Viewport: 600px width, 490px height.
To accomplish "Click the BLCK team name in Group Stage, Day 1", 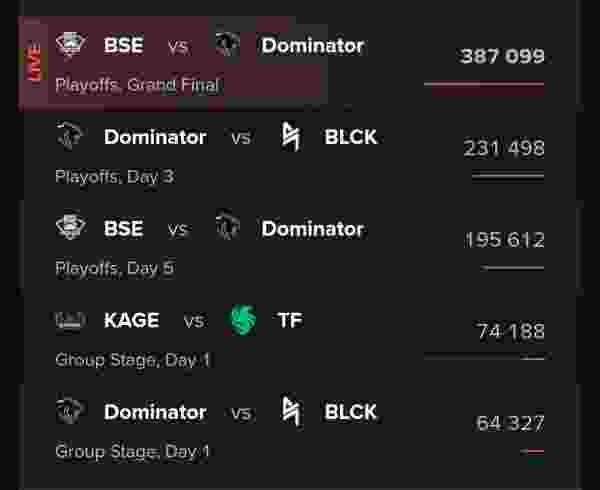I will tap(351, 412).
